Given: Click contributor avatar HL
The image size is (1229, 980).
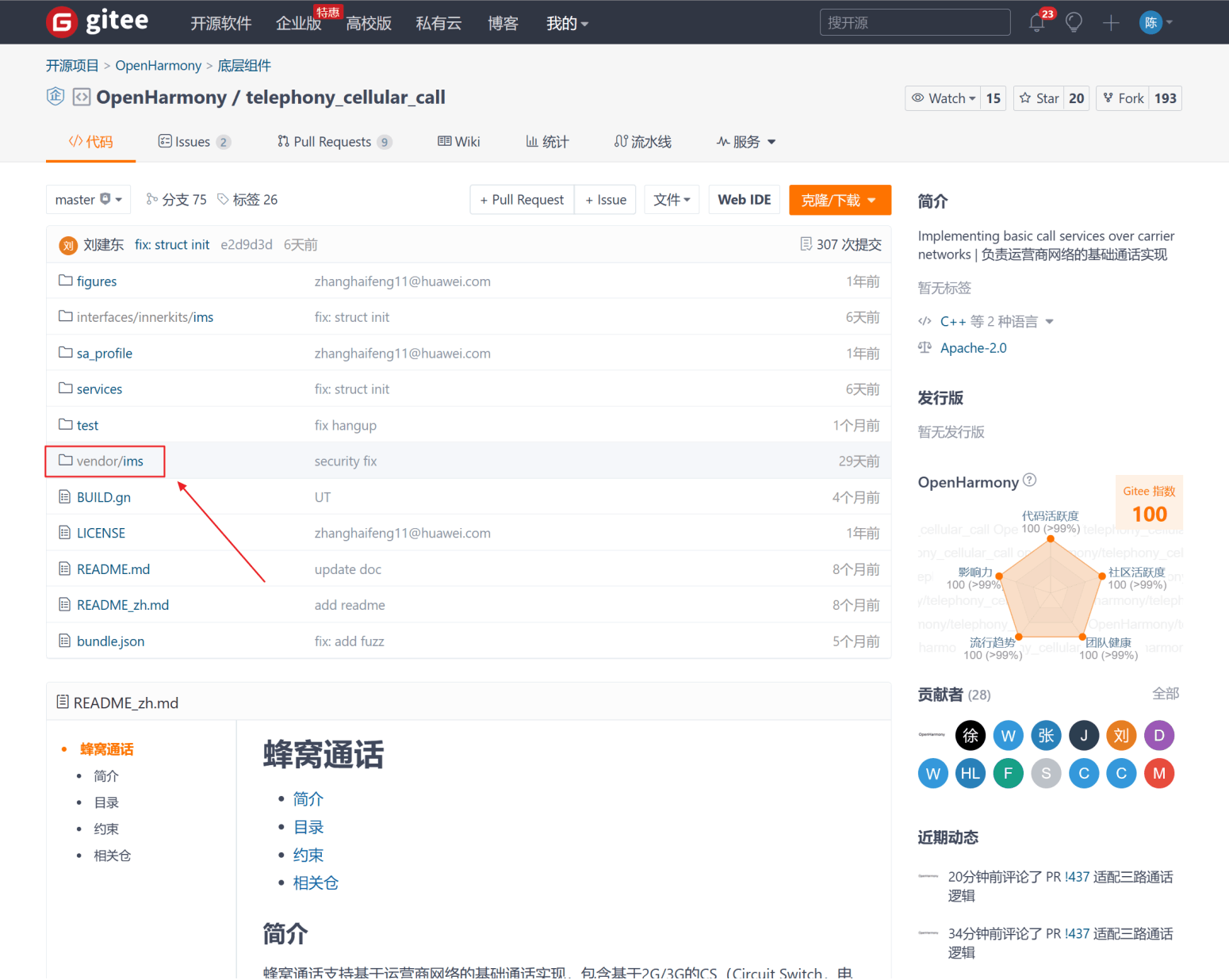Looking at the screenshot, I should (971, 773).
